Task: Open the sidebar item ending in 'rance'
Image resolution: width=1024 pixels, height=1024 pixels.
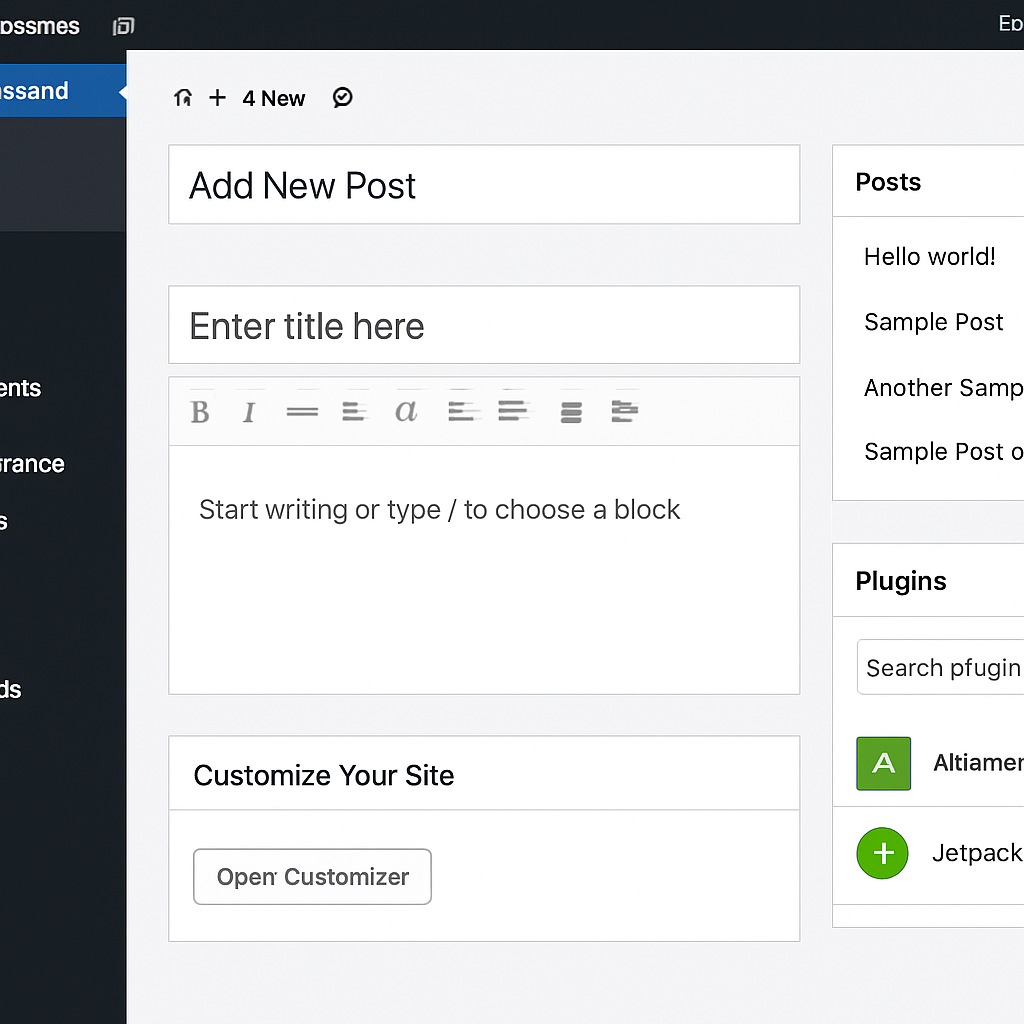Action: [x=32, y=464]
